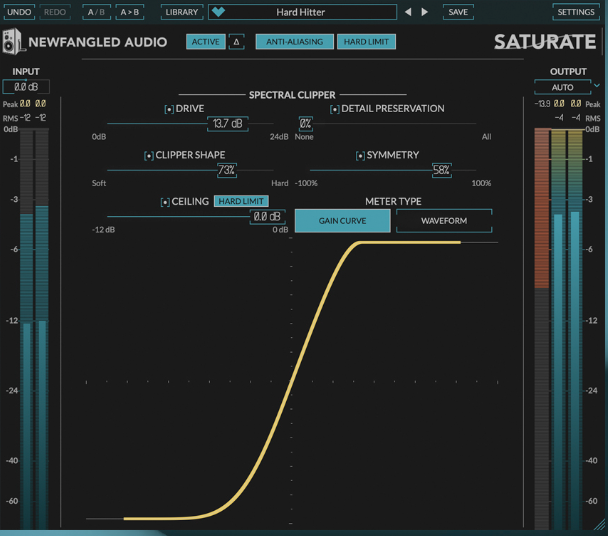Click the INPUT heading
Screen dimensions: 608x536
[26, 72]
